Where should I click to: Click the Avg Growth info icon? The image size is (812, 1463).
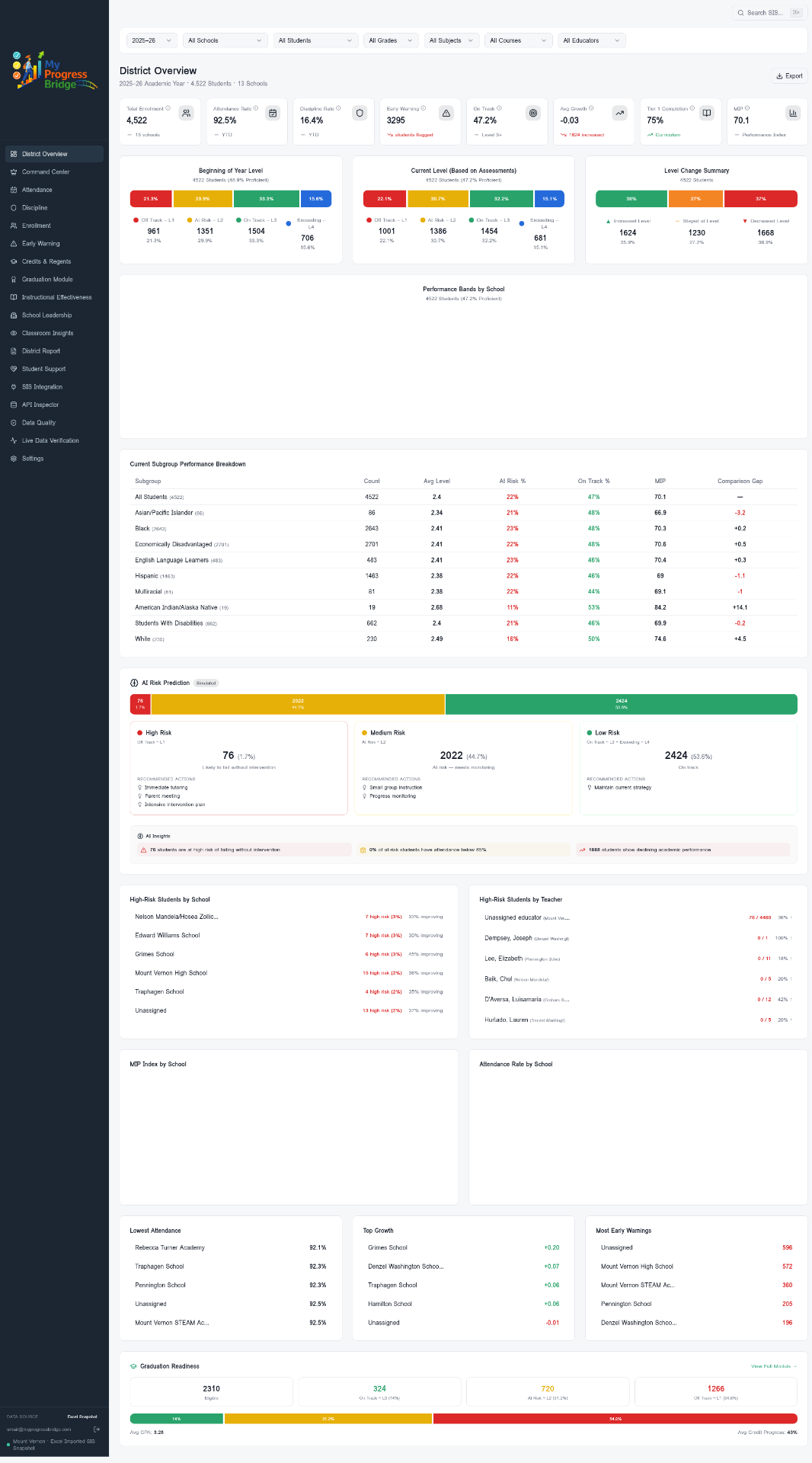point(591,108)
